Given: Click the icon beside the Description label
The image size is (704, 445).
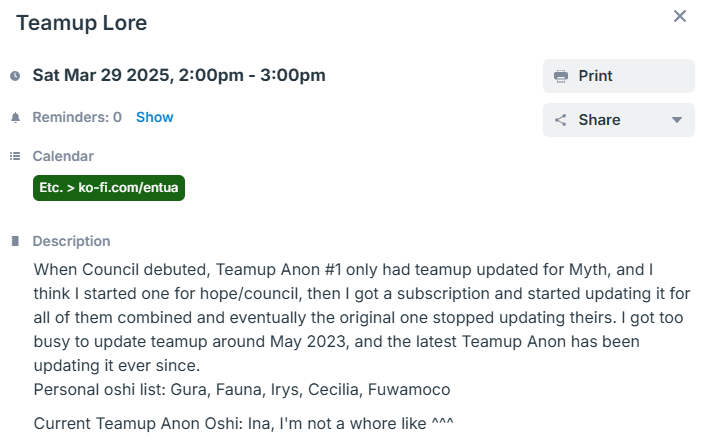Looking at the screenshot, I should click(x=15, y=241).
